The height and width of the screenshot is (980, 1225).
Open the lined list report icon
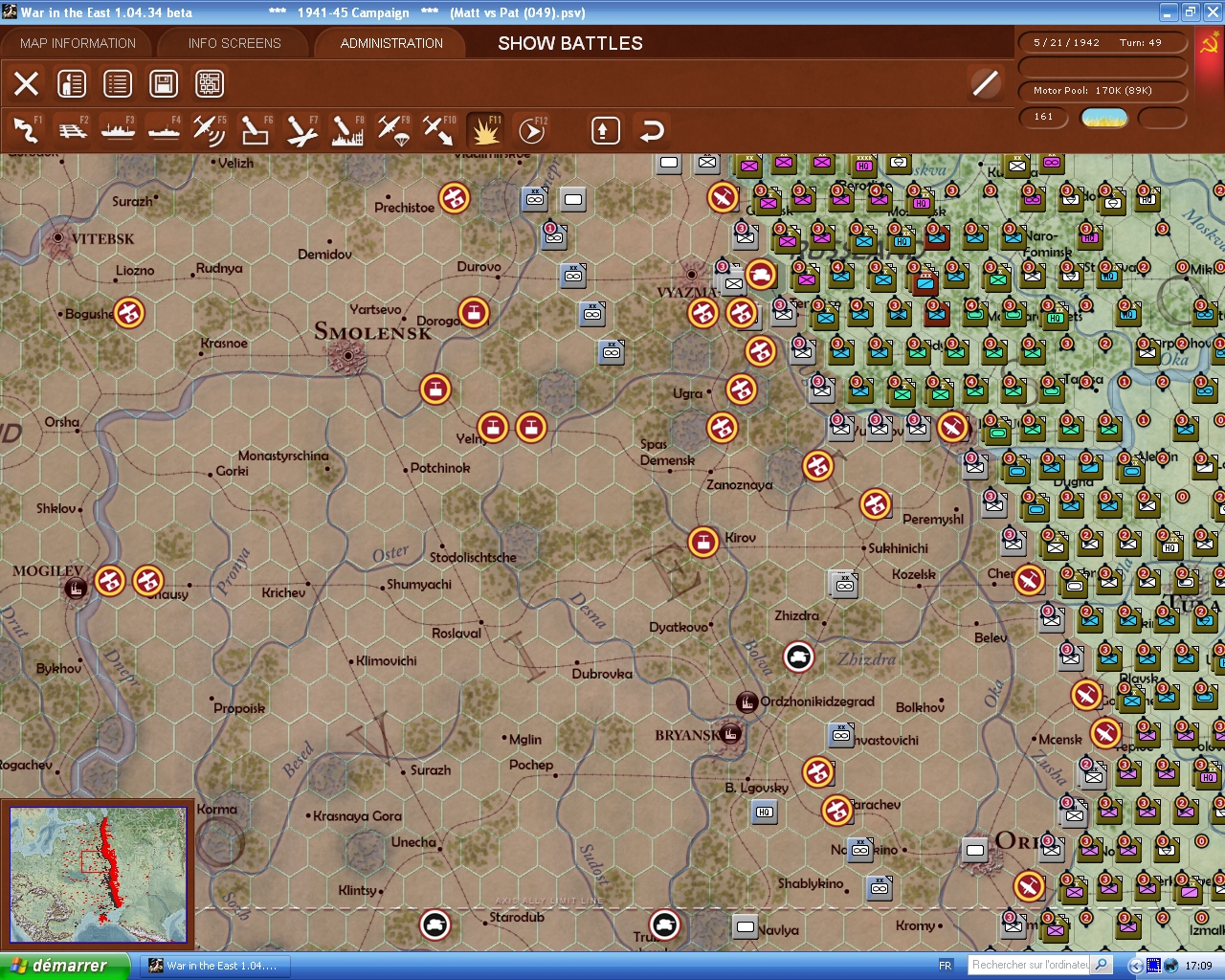click(x=118, y=84)
